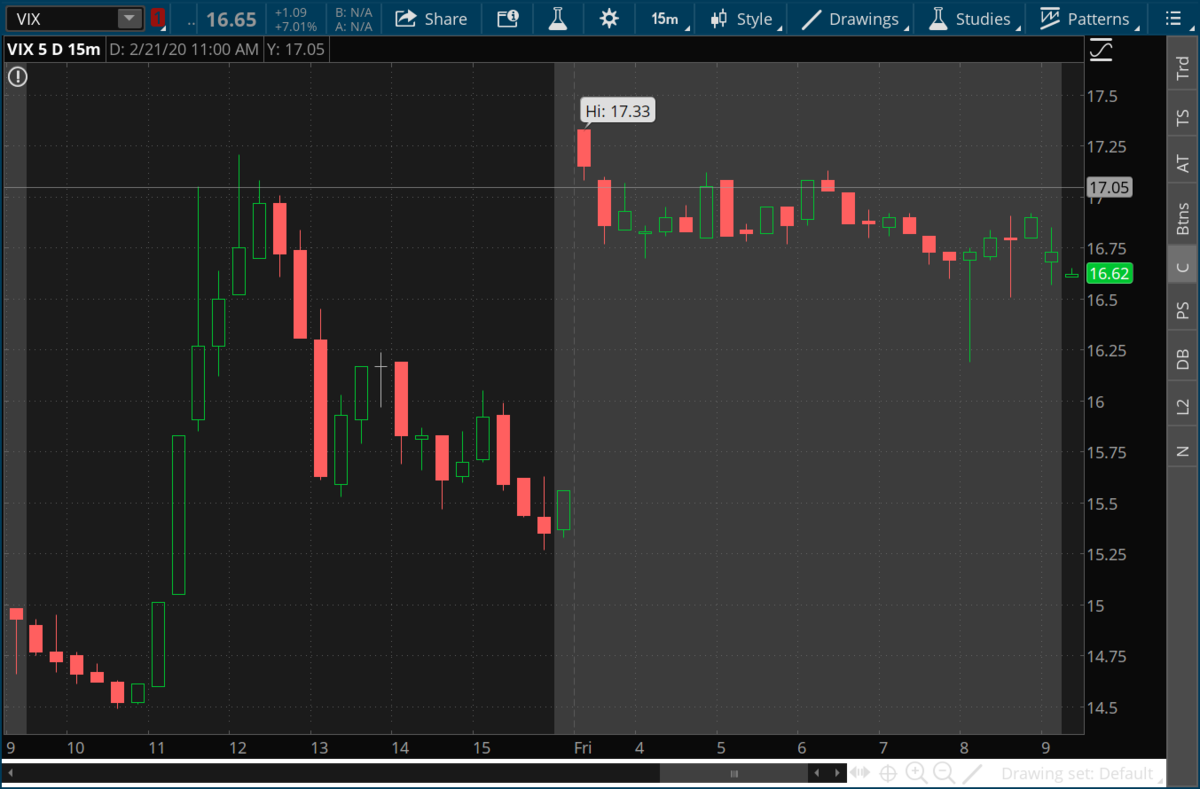Viewport: 1200px width, 789px height.
Task: Click the D: 2/21/20 11:00 AM readout
Action: pos(183,49)
